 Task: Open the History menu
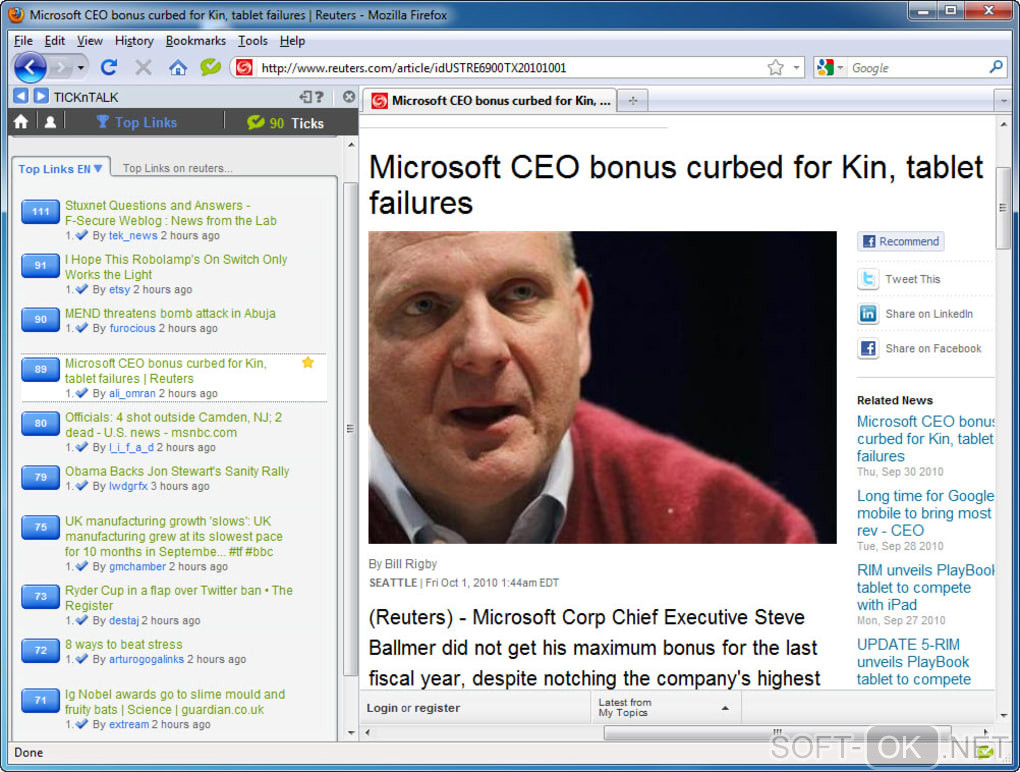tap(134, 40)
